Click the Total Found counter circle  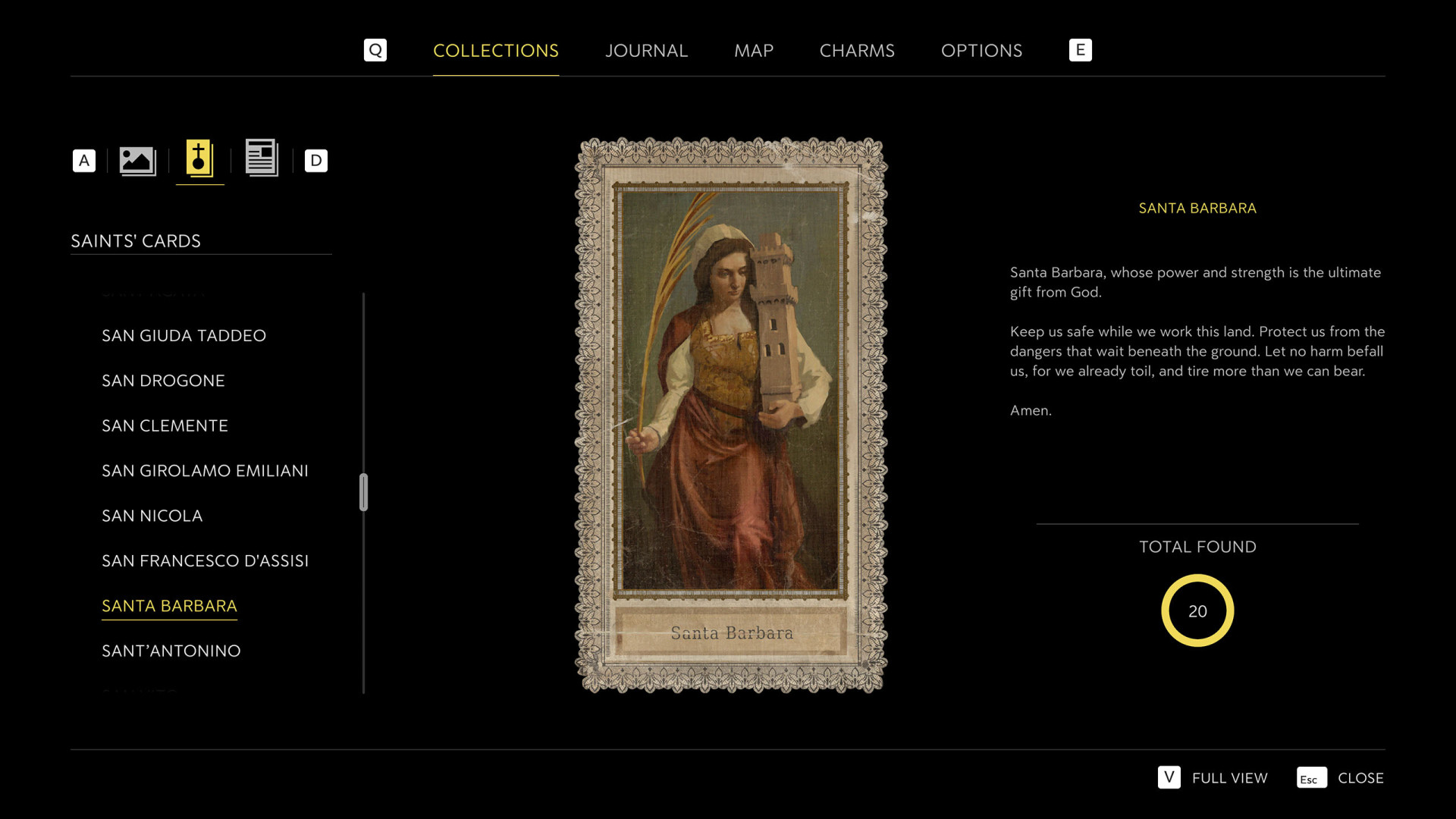1197,610
